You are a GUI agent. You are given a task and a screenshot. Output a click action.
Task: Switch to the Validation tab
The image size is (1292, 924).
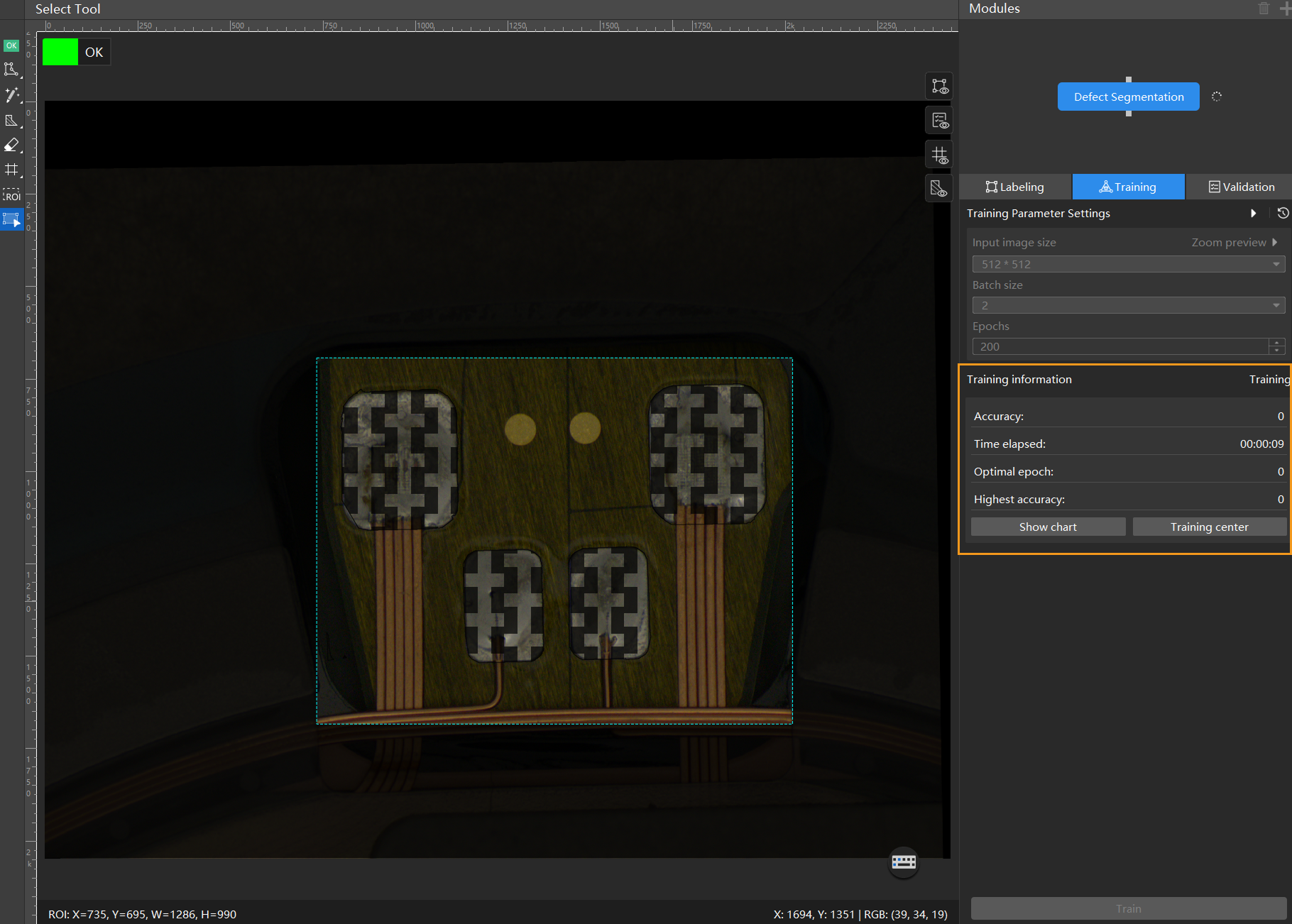pyautogui.click(x=1241, y=187)
